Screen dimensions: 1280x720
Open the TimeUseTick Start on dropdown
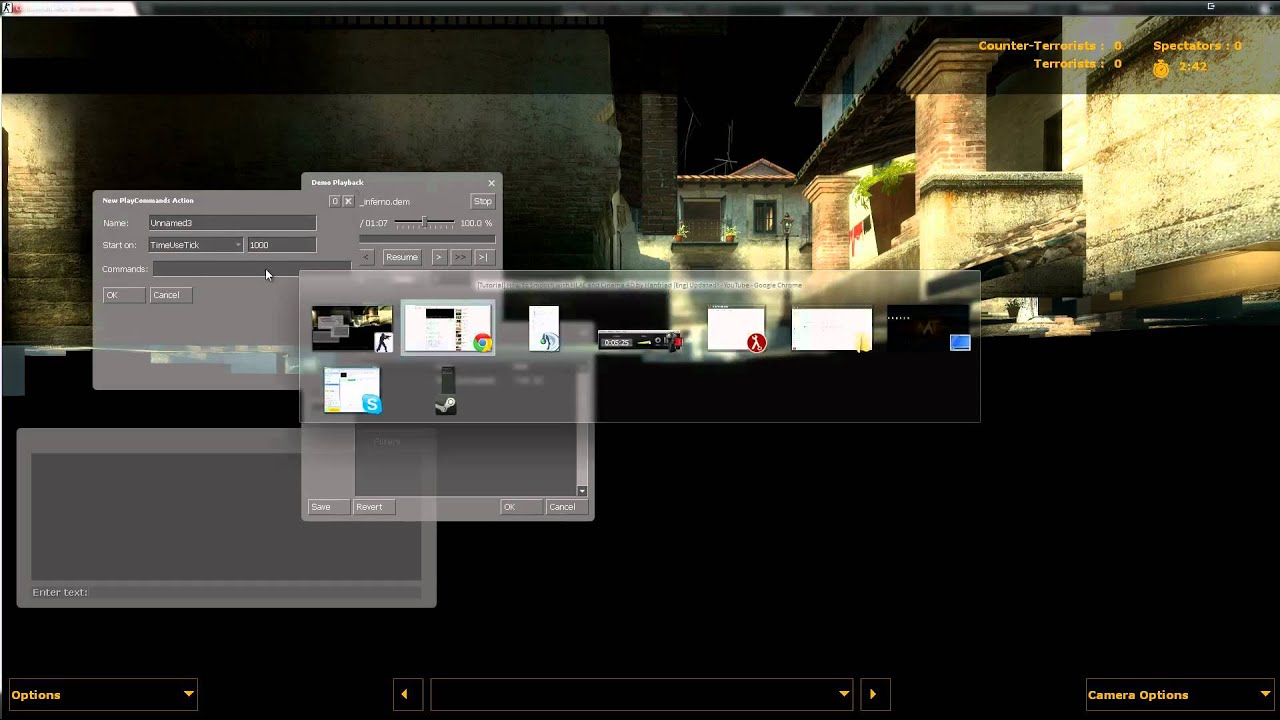(195, 245)
